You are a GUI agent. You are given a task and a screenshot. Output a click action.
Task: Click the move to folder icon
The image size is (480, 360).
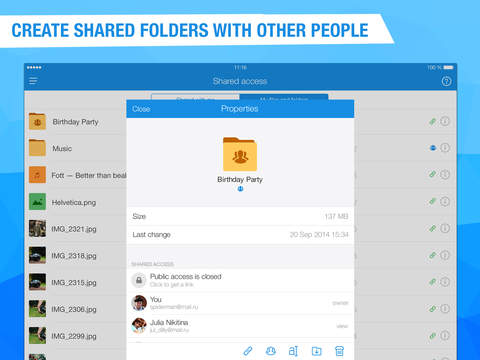[x=316, y=351]
